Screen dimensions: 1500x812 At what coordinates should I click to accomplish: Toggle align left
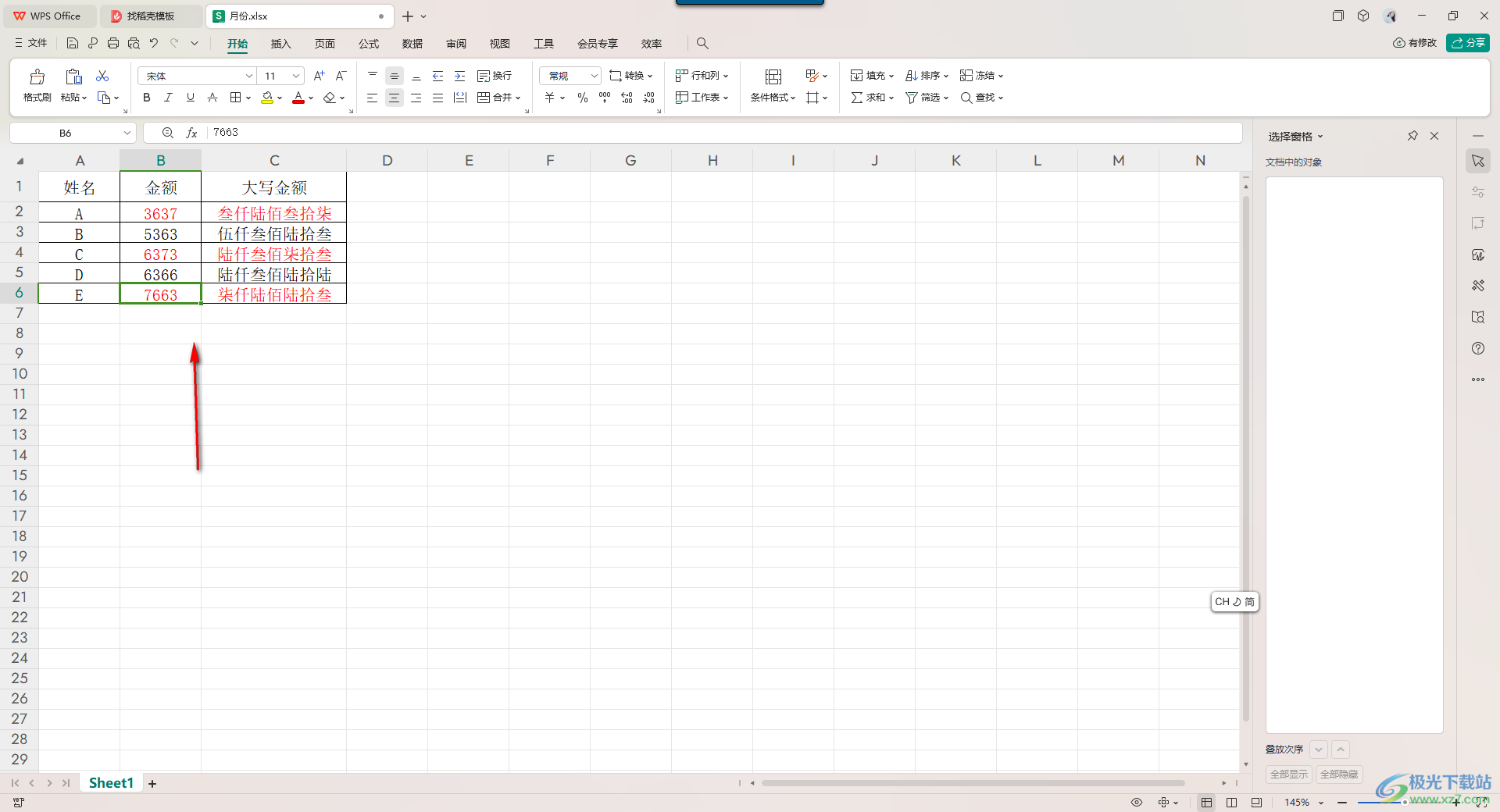tap(373, 98)
